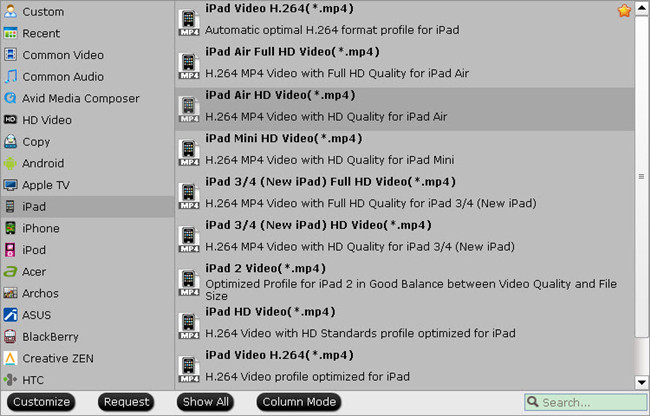Click the Common Audio music note icon
The image size is (650, 416).
click(10, 77)
